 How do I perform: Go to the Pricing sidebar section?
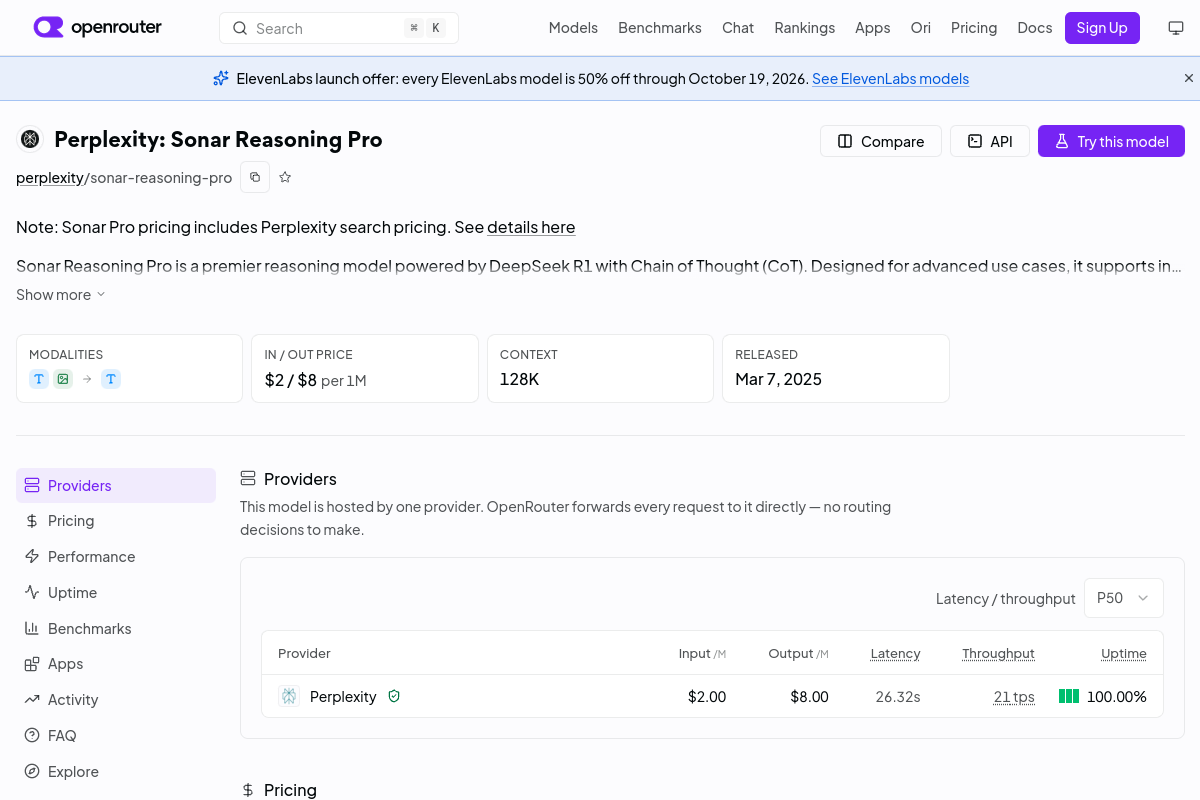pos(116,521)
